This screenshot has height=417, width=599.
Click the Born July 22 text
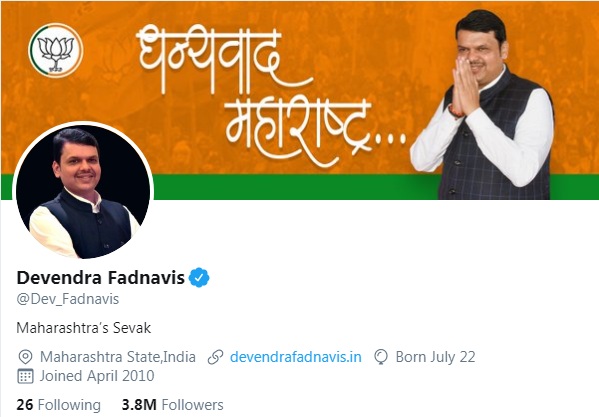click(x=435, y=357)
